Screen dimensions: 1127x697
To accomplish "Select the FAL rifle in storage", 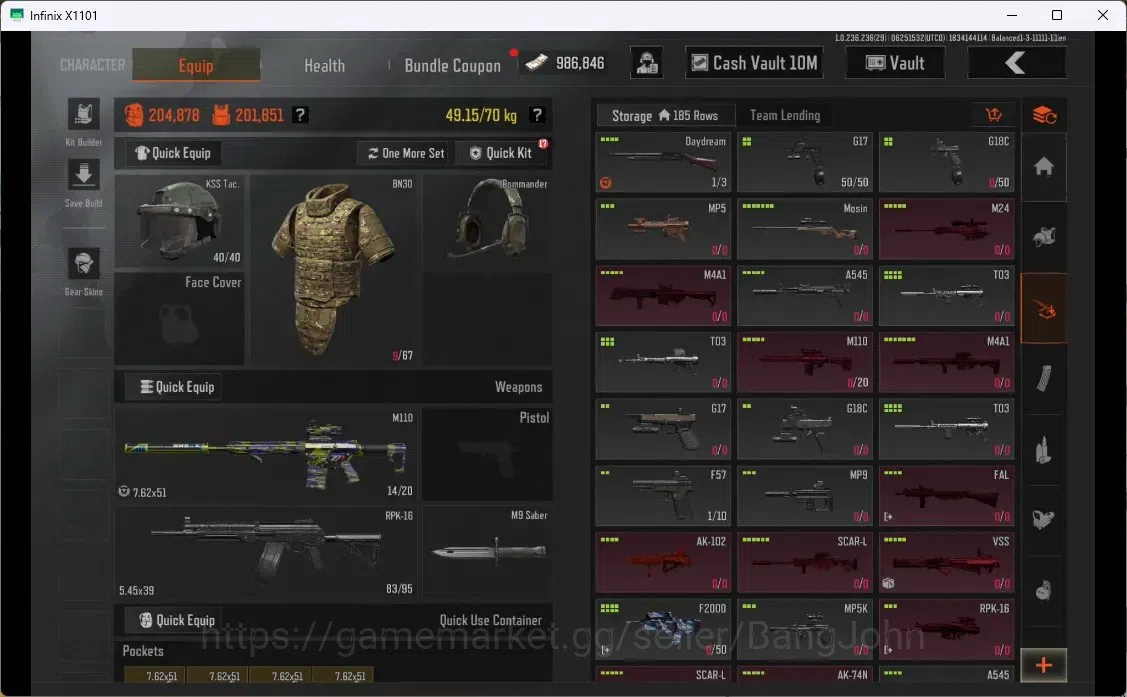I will (x=946, y=496).
